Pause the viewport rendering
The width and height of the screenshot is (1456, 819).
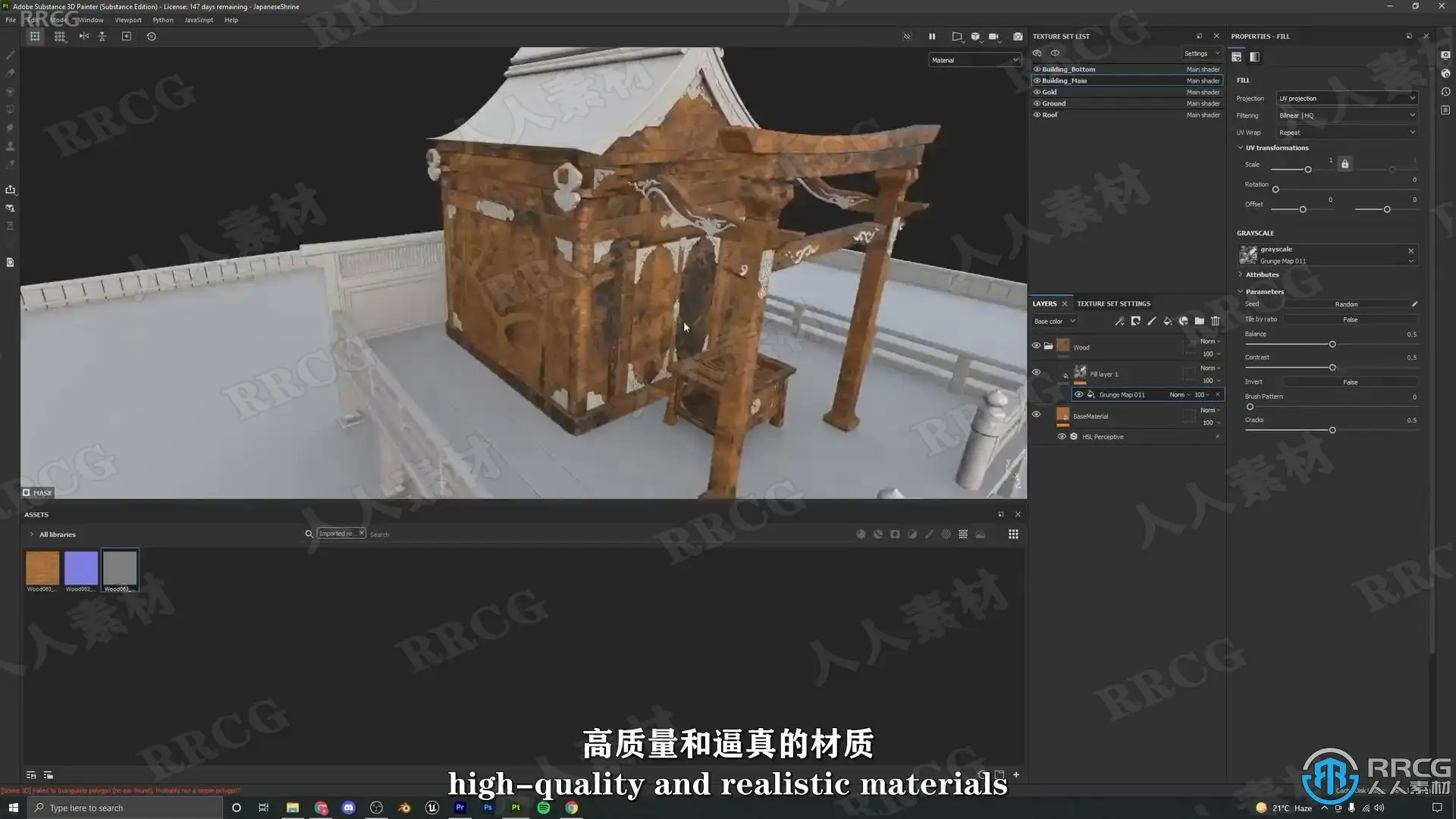[932, 36]
